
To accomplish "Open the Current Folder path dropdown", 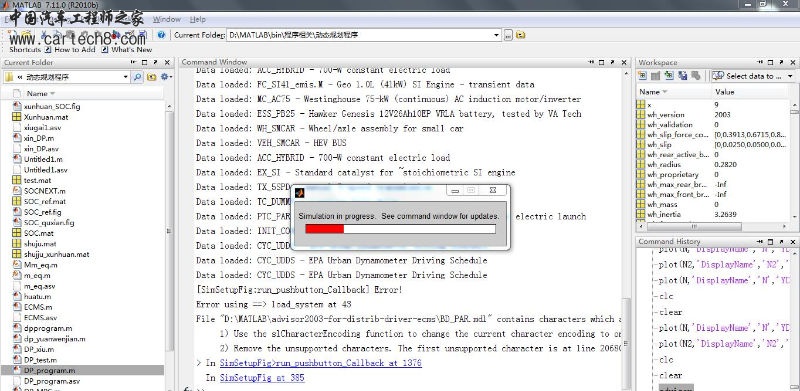I will pos(496,35).
